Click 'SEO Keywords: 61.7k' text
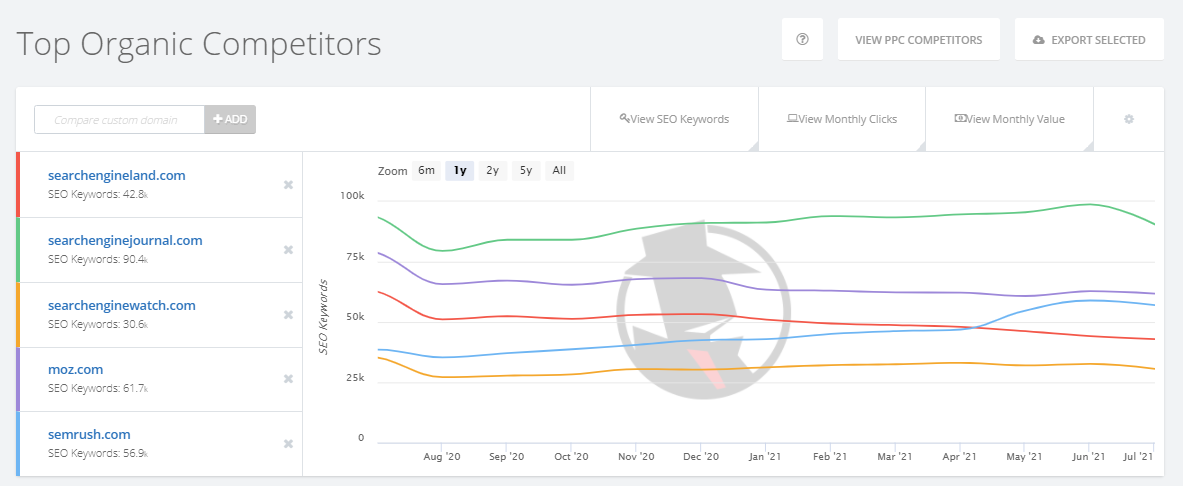Screen dimensions: 1183x486 (x=97, y=388)
